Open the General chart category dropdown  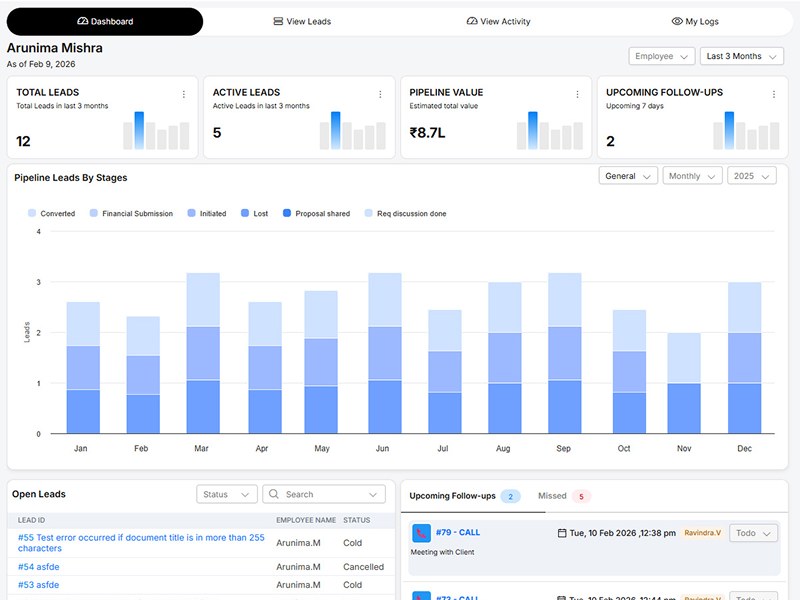coord(628,176)
